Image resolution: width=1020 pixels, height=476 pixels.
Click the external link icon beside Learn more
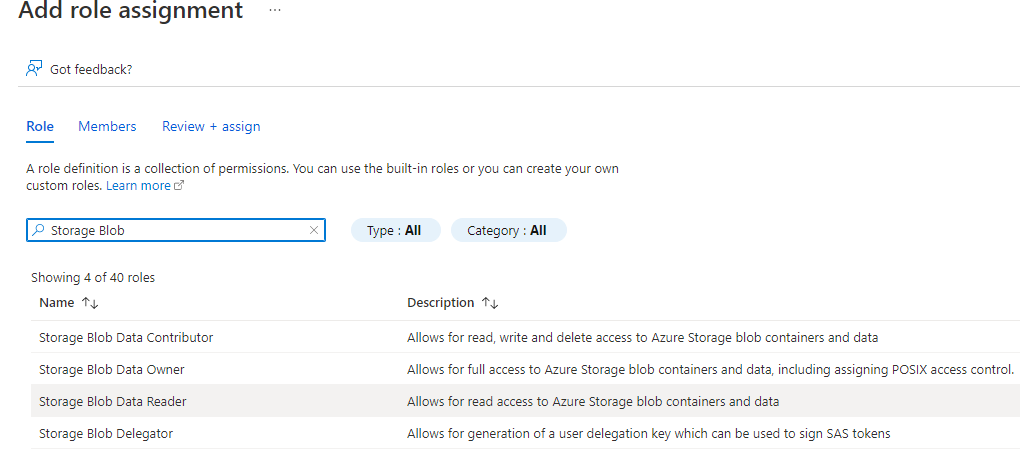click(x=180, y=186)
